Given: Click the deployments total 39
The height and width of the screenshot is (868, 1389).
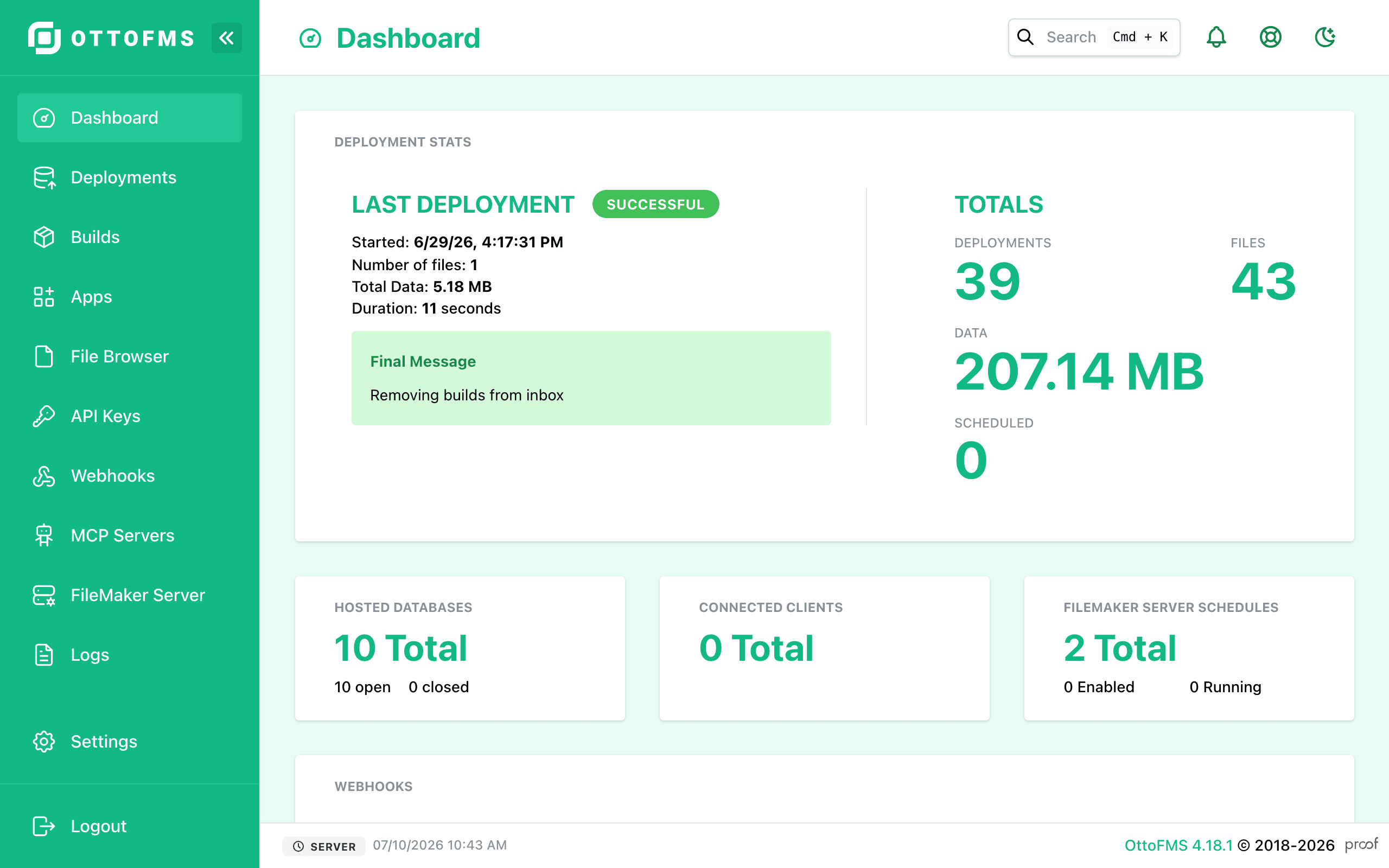Looking at the screenshot, I should coord(988,282).
